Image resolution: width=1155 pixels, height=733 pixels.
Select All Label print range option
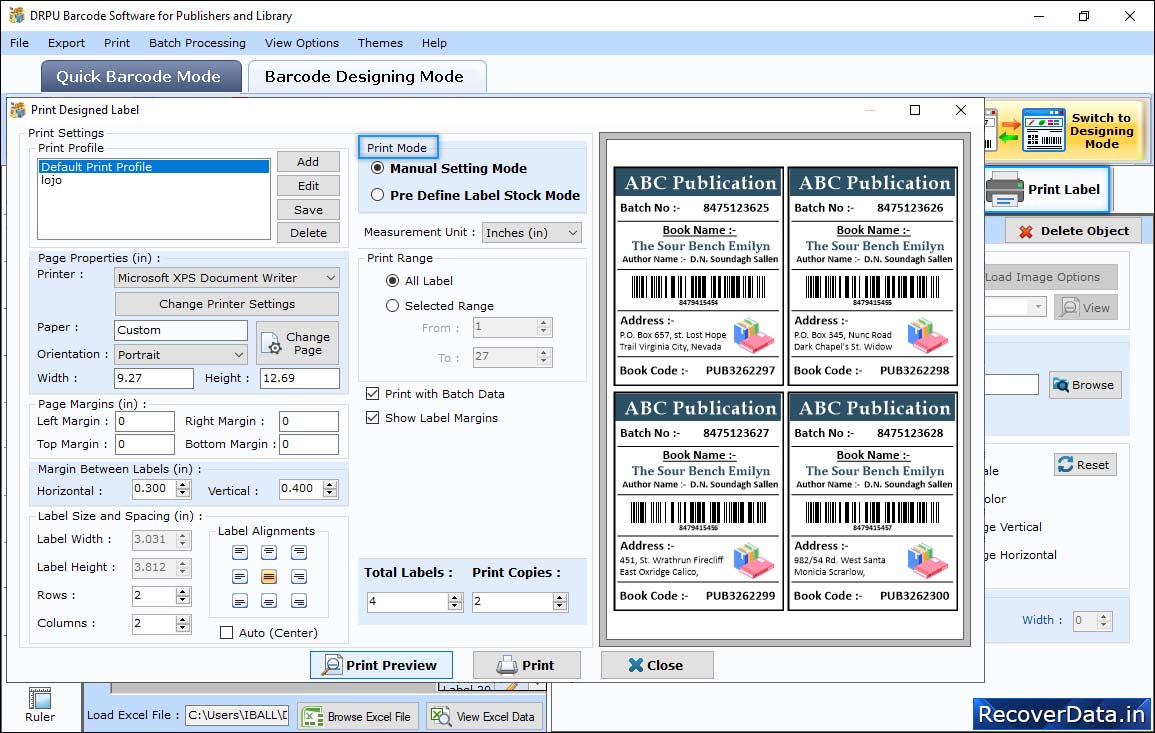coord(393,281)
